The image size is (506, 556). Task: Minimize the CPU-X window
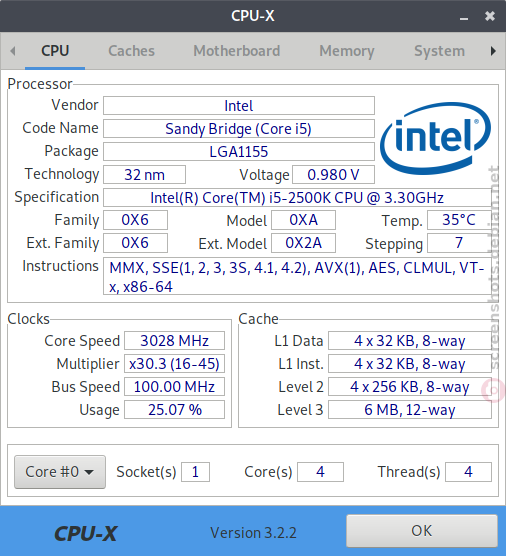464,17
